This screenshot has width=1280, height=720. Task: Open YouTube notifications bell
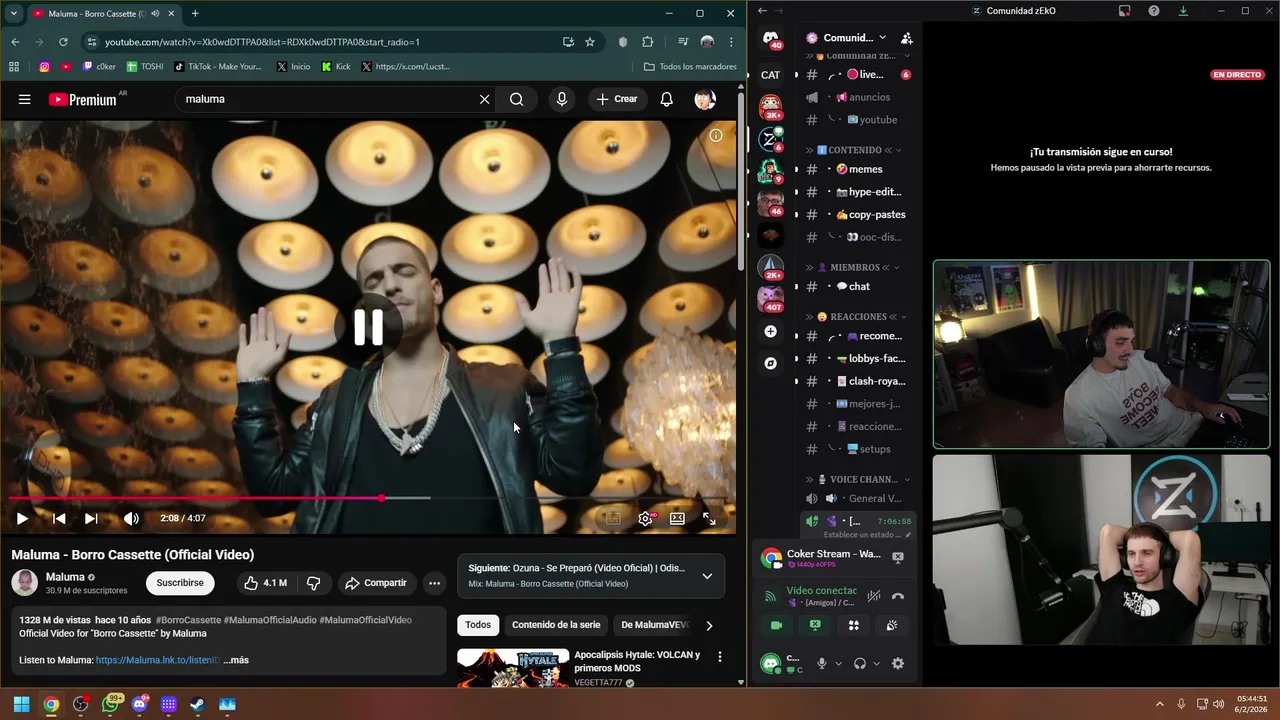(666, 99)
